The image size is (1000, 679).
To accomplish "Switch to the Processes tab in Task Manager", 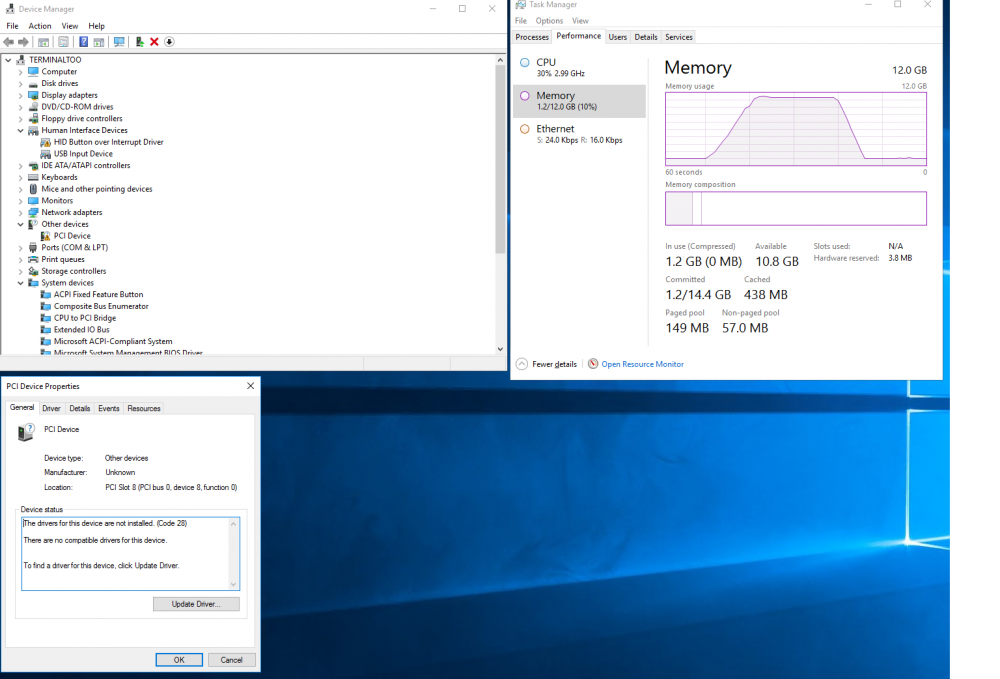I will click(x=532, y=37).
